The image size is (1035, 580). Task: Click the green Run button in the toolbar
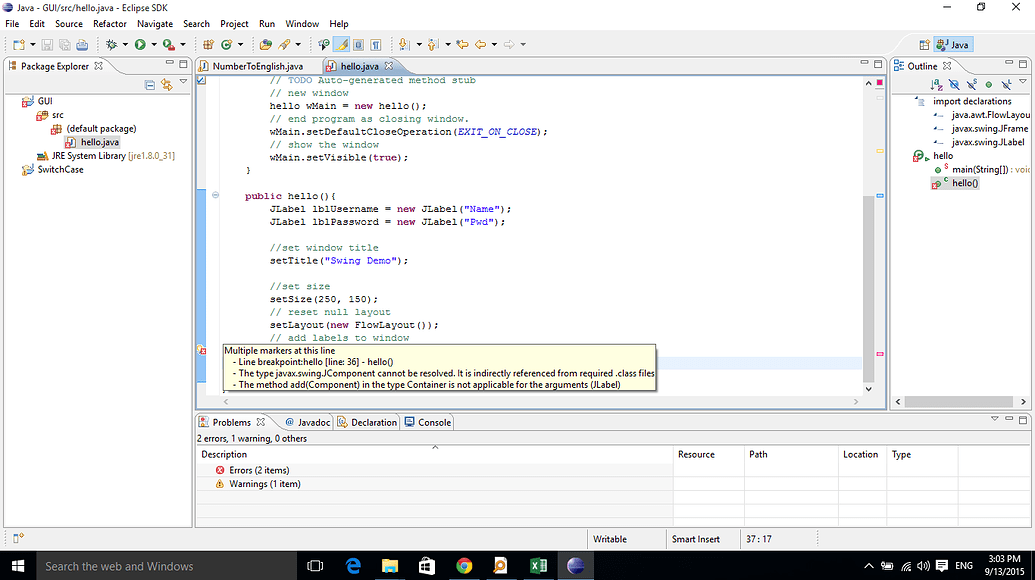(x=140, y=44)
